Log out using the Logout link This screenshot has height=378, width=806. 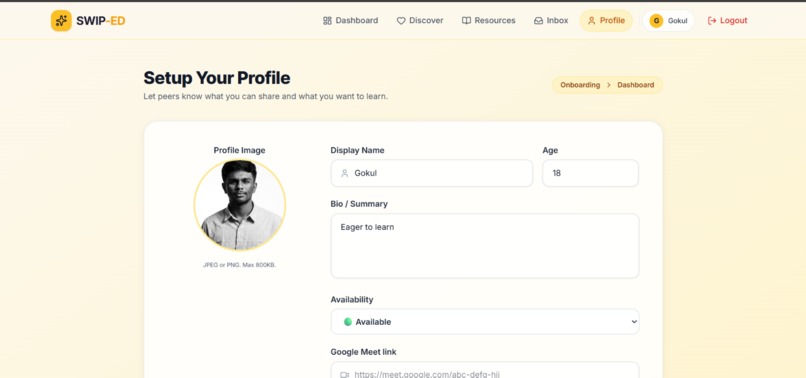727,21
